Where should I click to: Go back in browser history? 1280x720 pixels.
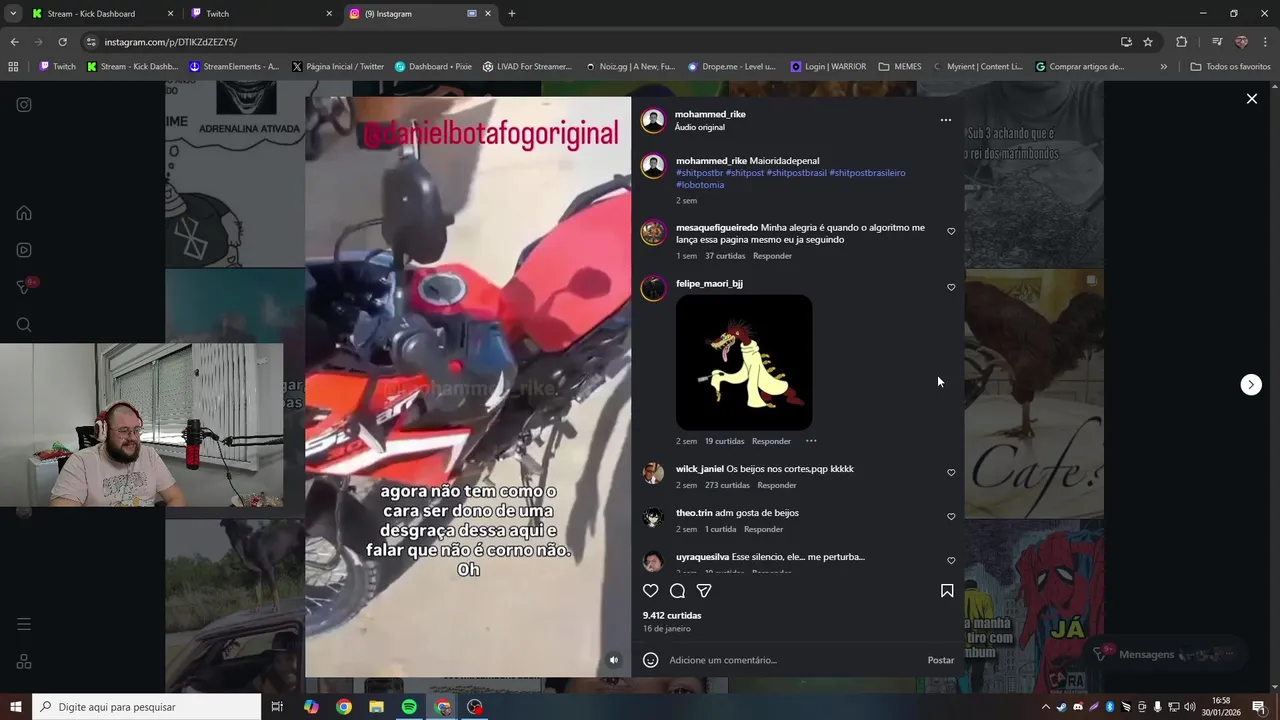[x=14, y=42]
